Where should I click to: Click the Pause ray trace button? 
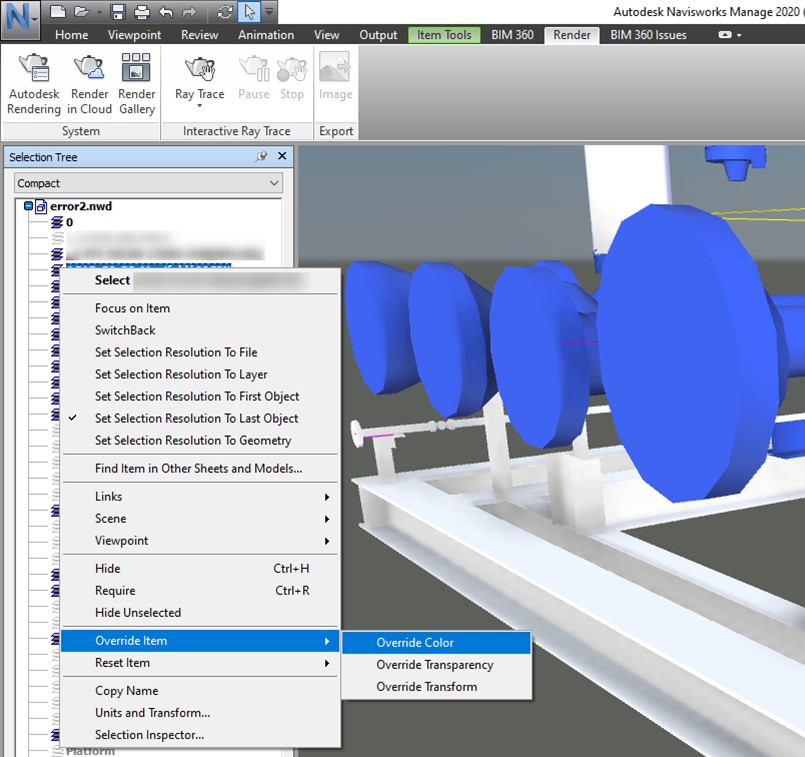point(254,78)
